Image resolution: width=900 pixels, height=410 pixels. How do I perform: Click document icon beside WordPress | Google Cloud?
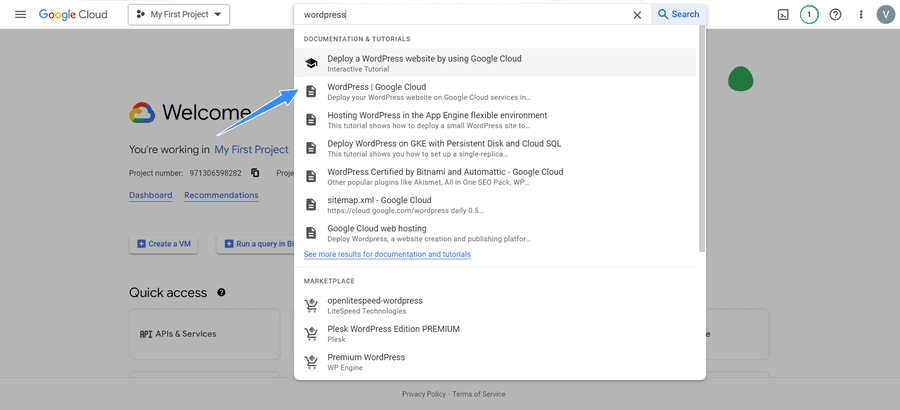click(x=311, y=91)
